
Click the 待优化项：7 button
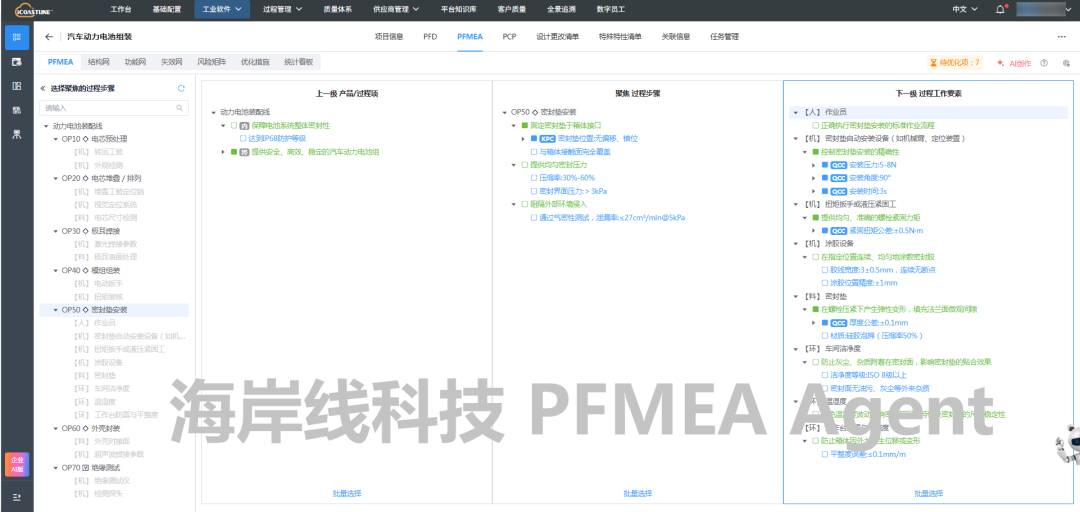click(x=955, y=63)
